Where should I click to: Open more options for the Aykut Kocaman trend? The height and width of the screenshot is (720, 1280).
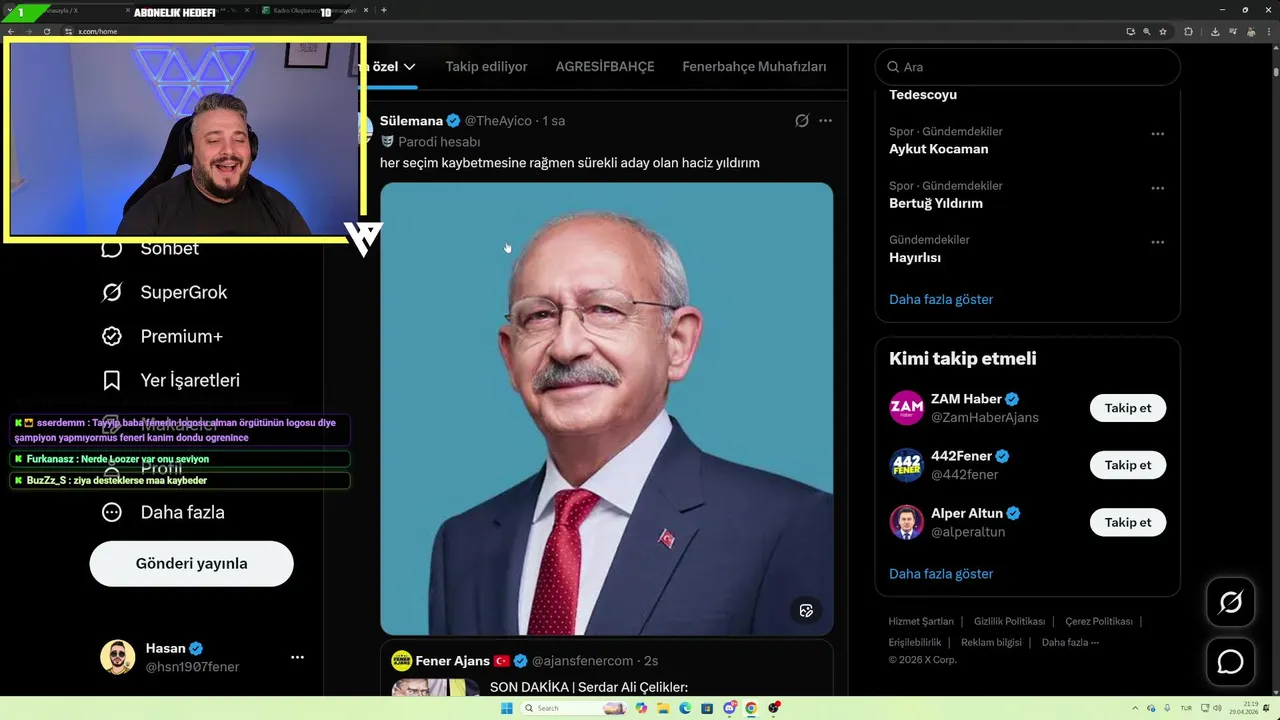click(x=1157, y=134)
